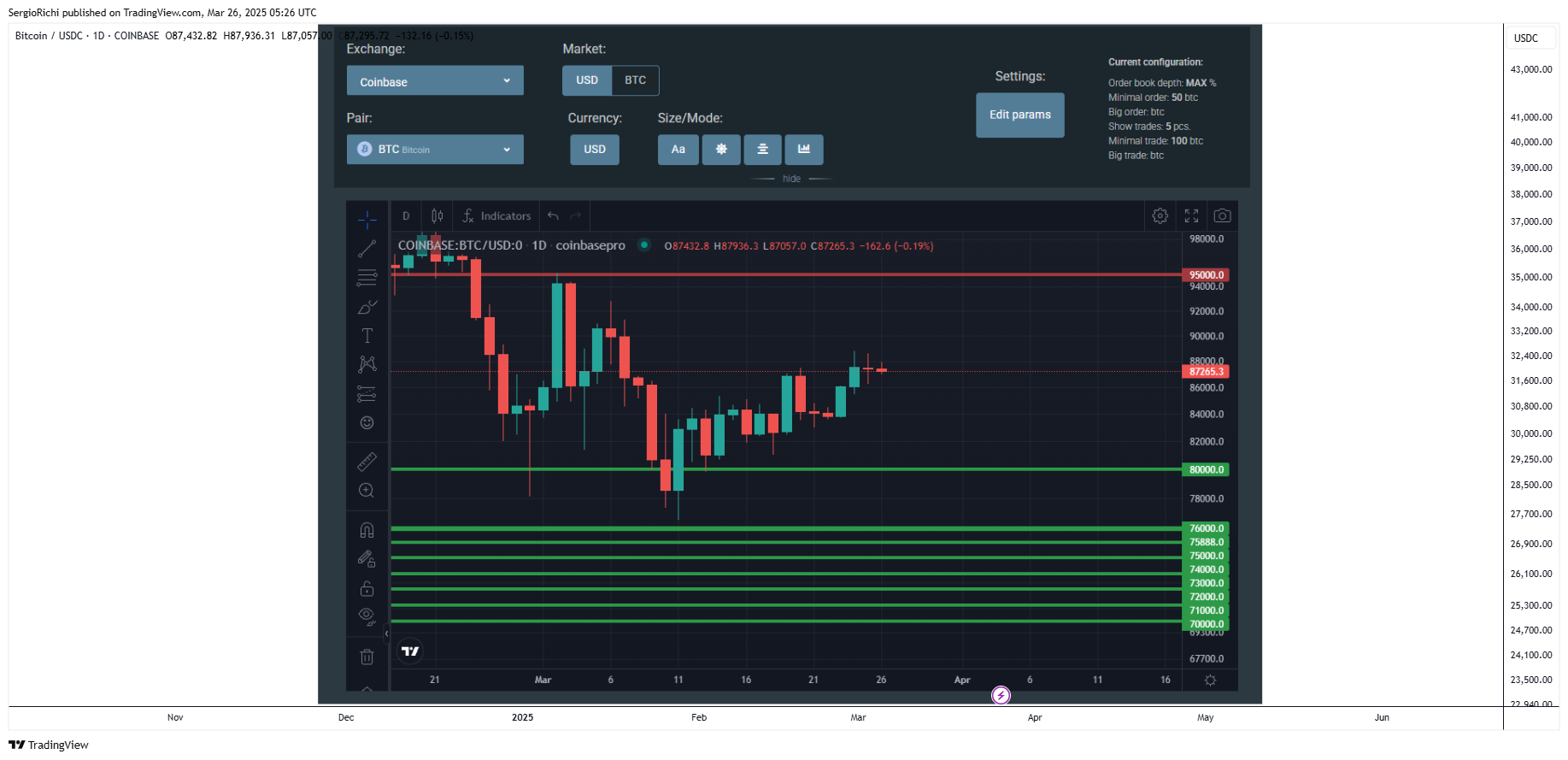Activate the zoom in tool
The image size is (1568, 760).
[x=367, y=491]
